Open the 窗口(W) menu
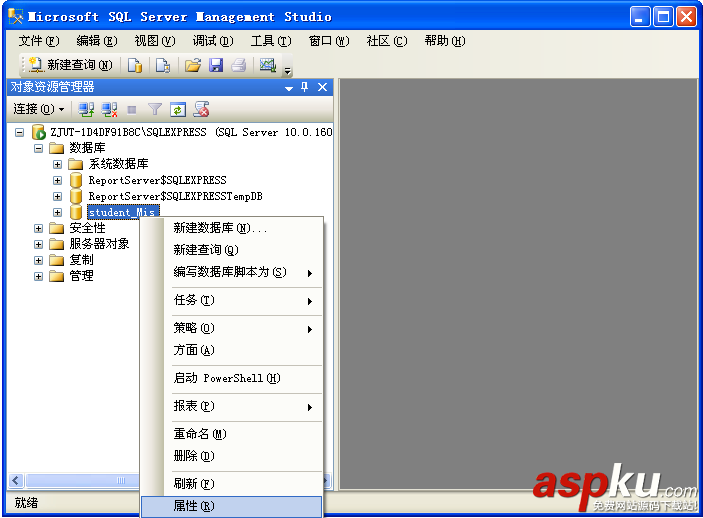 329,41
